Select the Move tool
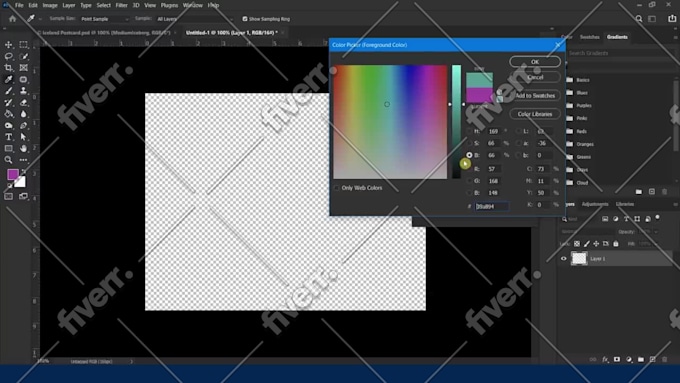 point(8,45)
